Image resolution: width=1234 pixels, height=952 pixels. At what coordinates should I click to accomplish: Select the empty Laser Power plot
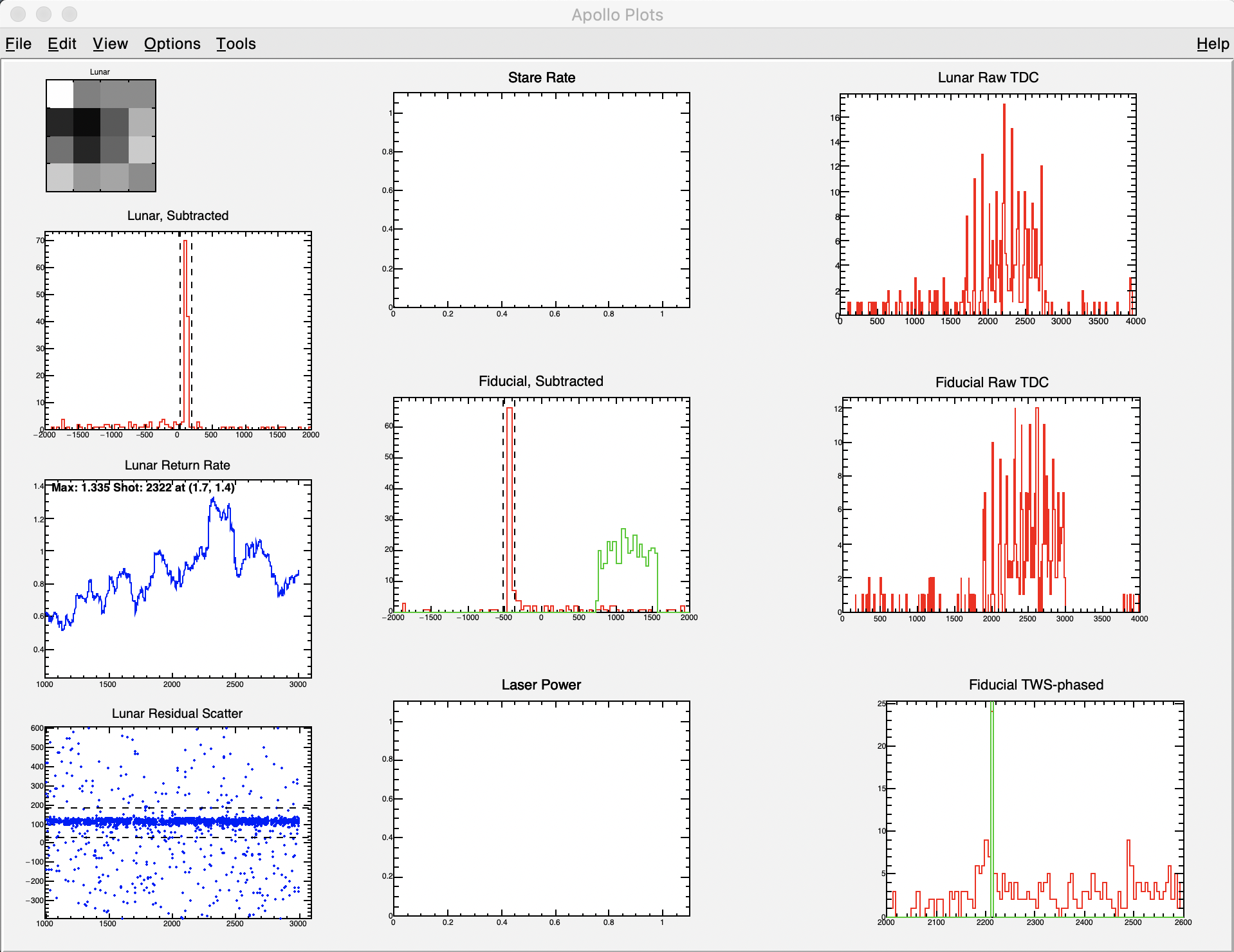pos(542,809)
